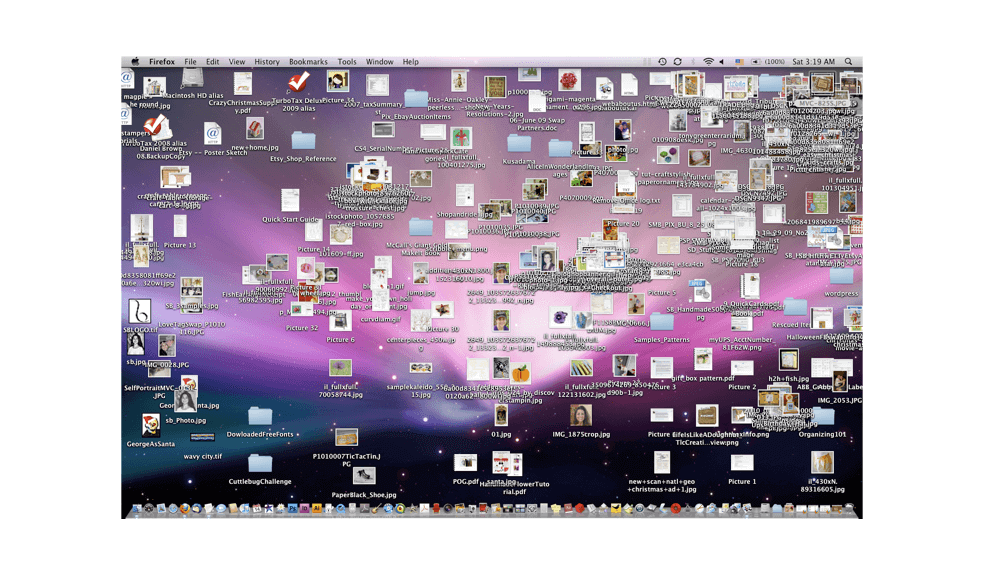985x575 pixels.
Task: Select the samplekaleido jpg file
Action: point(420,368)
